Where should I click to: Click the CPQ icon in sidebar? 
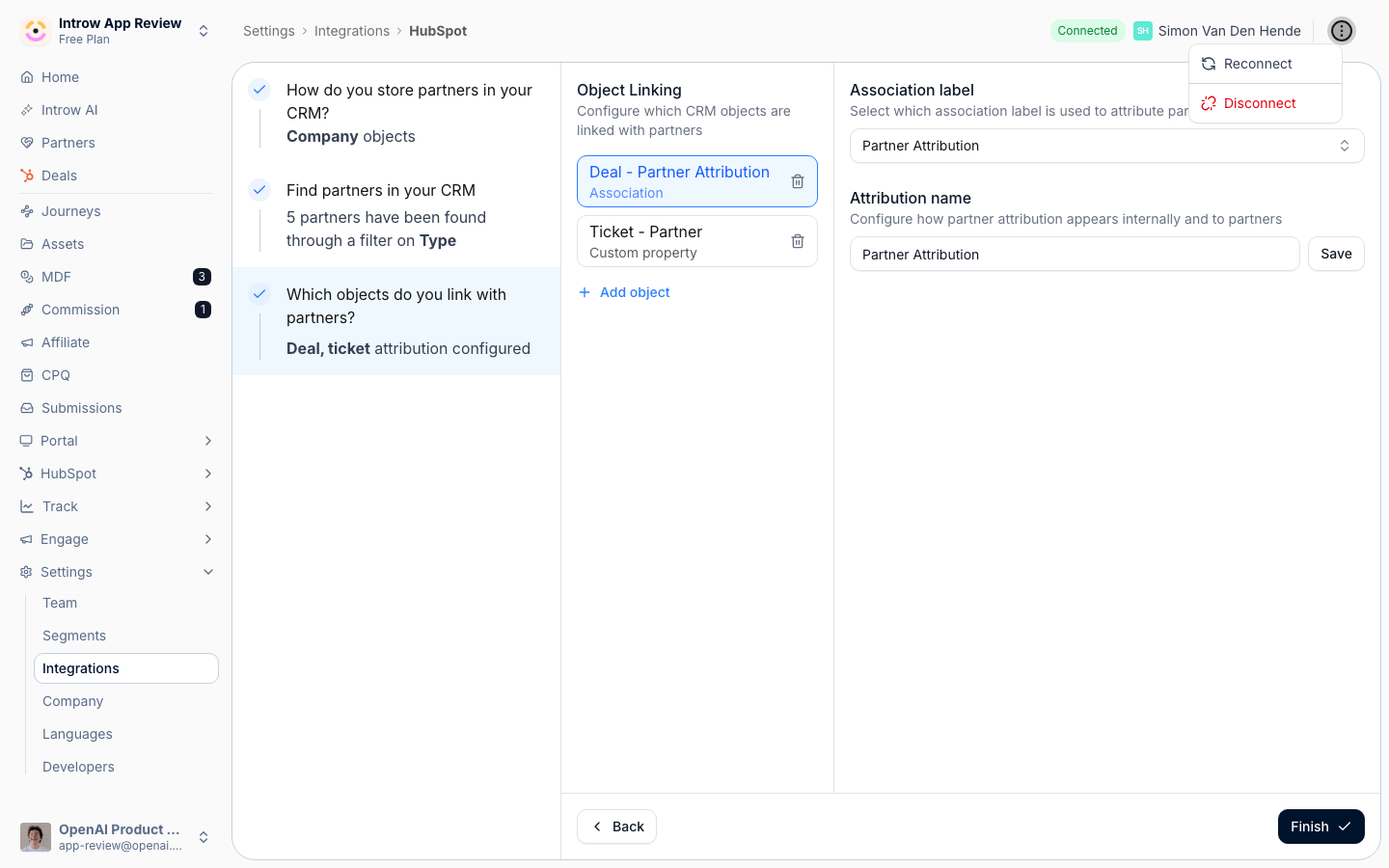(x=27, y=375)
